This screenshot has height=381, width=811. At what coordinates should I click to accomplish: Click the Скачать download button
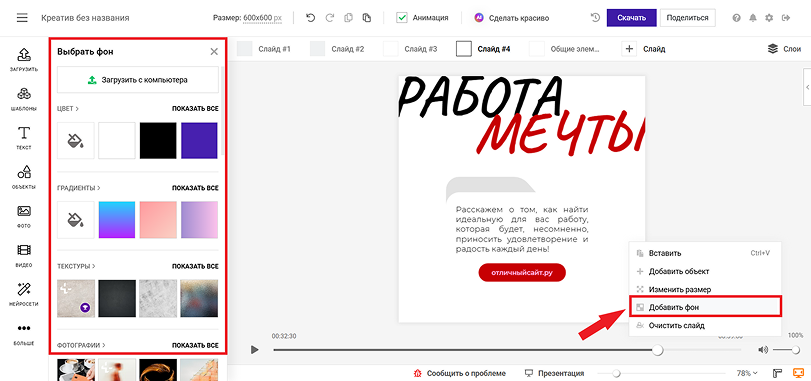click(632, 18)
